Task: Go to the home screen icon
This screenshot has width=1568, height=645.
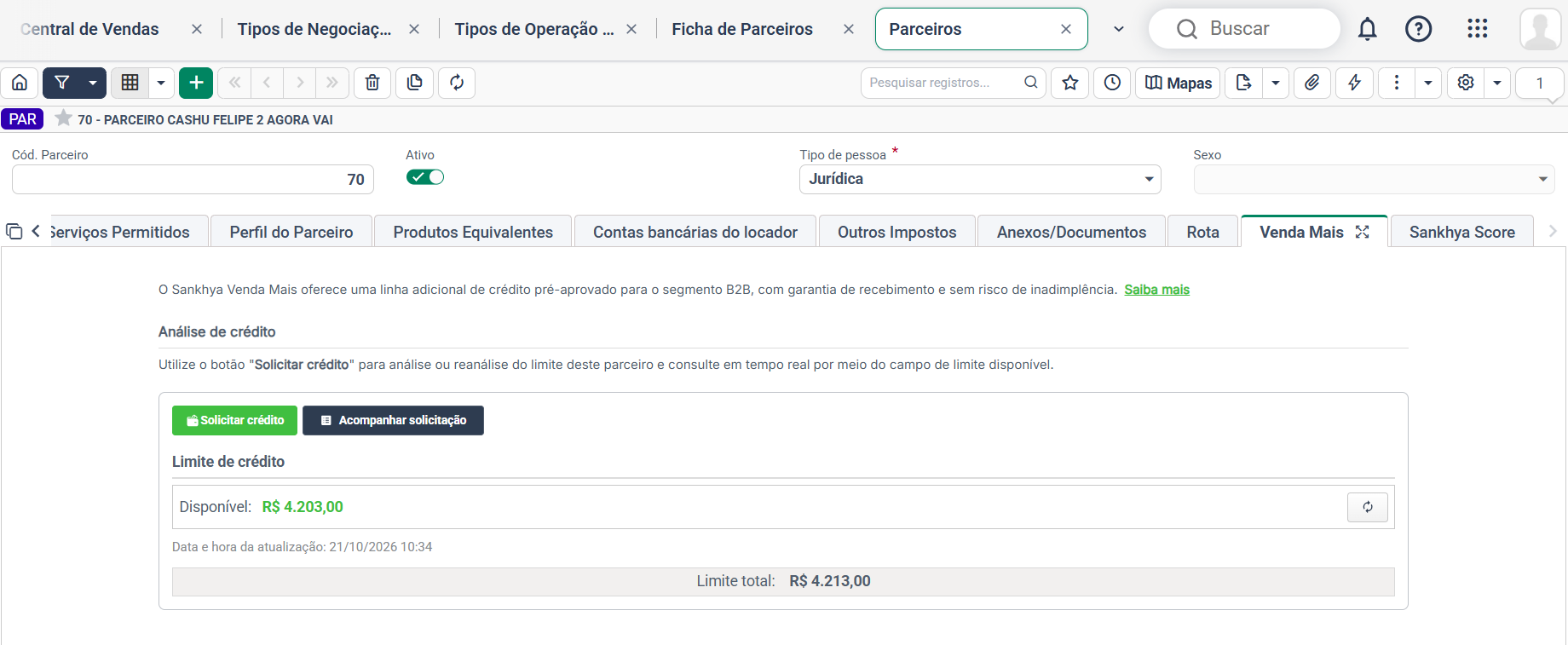Action: 20,83
